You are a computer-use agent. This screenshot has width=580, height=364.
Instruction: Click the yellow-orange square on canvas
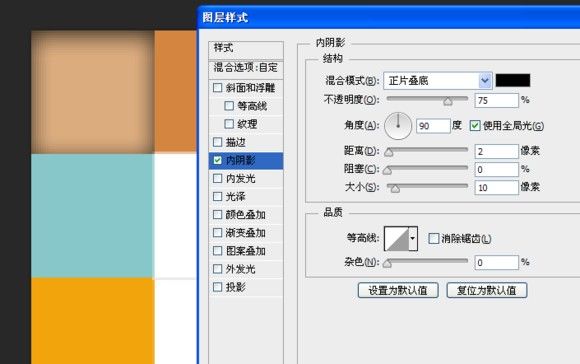tap(92, 321)
